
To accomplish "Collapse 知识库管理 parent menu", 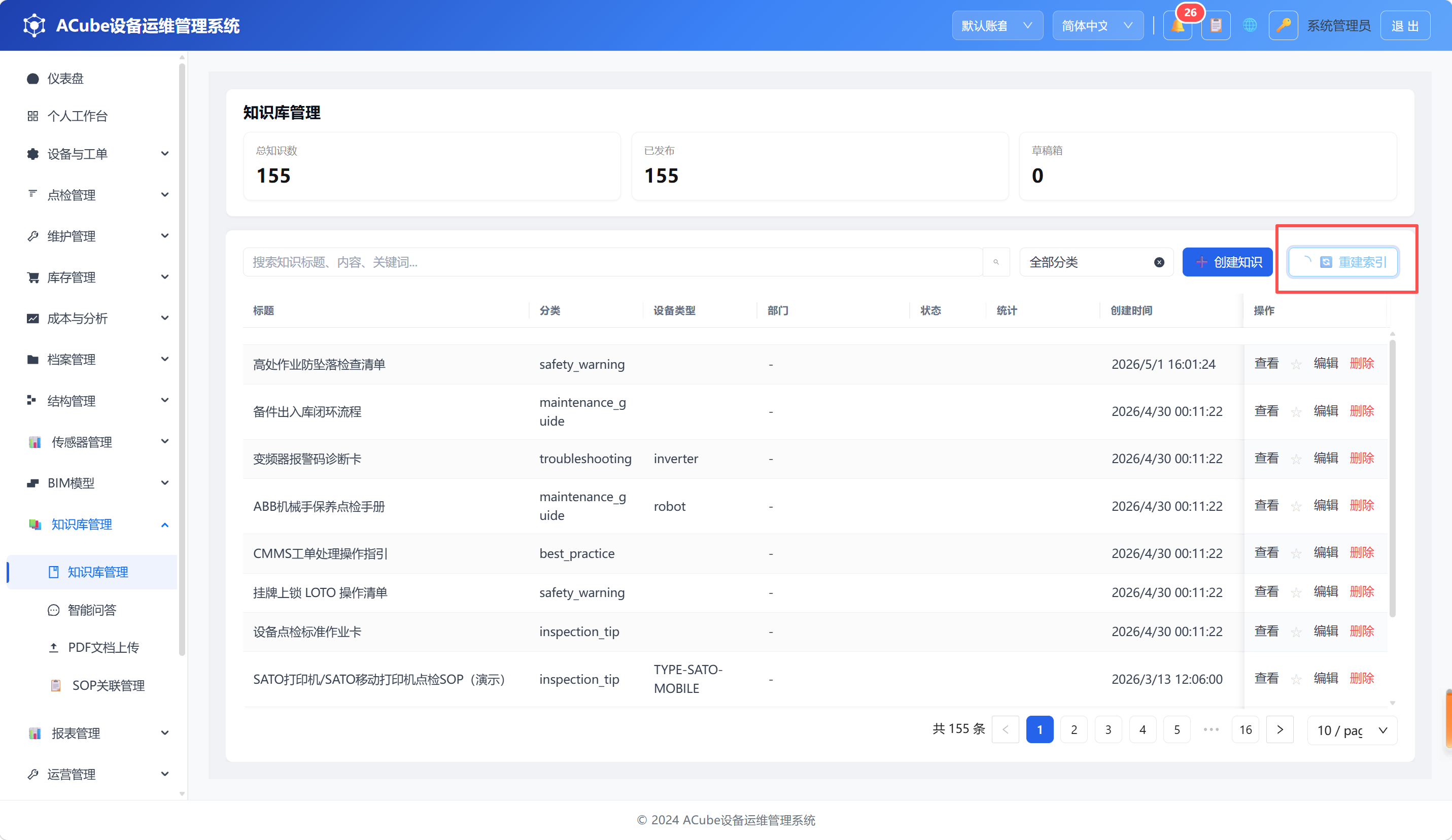I will click(x=92, y=524).
